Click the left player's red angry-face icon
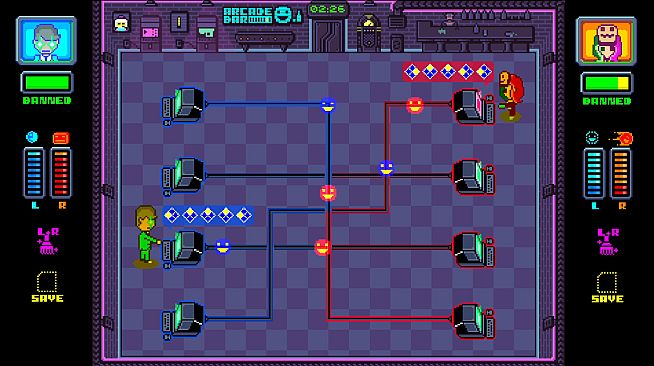Viewport: 654px width, 366px height. pos(61,138)
